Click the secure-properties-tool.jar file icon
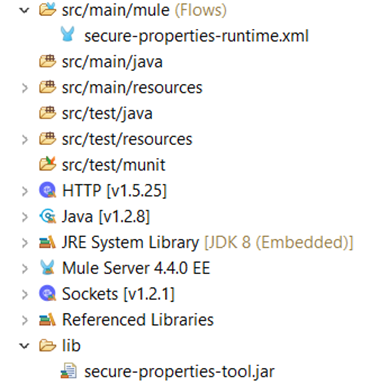The width and height of the screenshot is (379, 385). tap(68, 371)
